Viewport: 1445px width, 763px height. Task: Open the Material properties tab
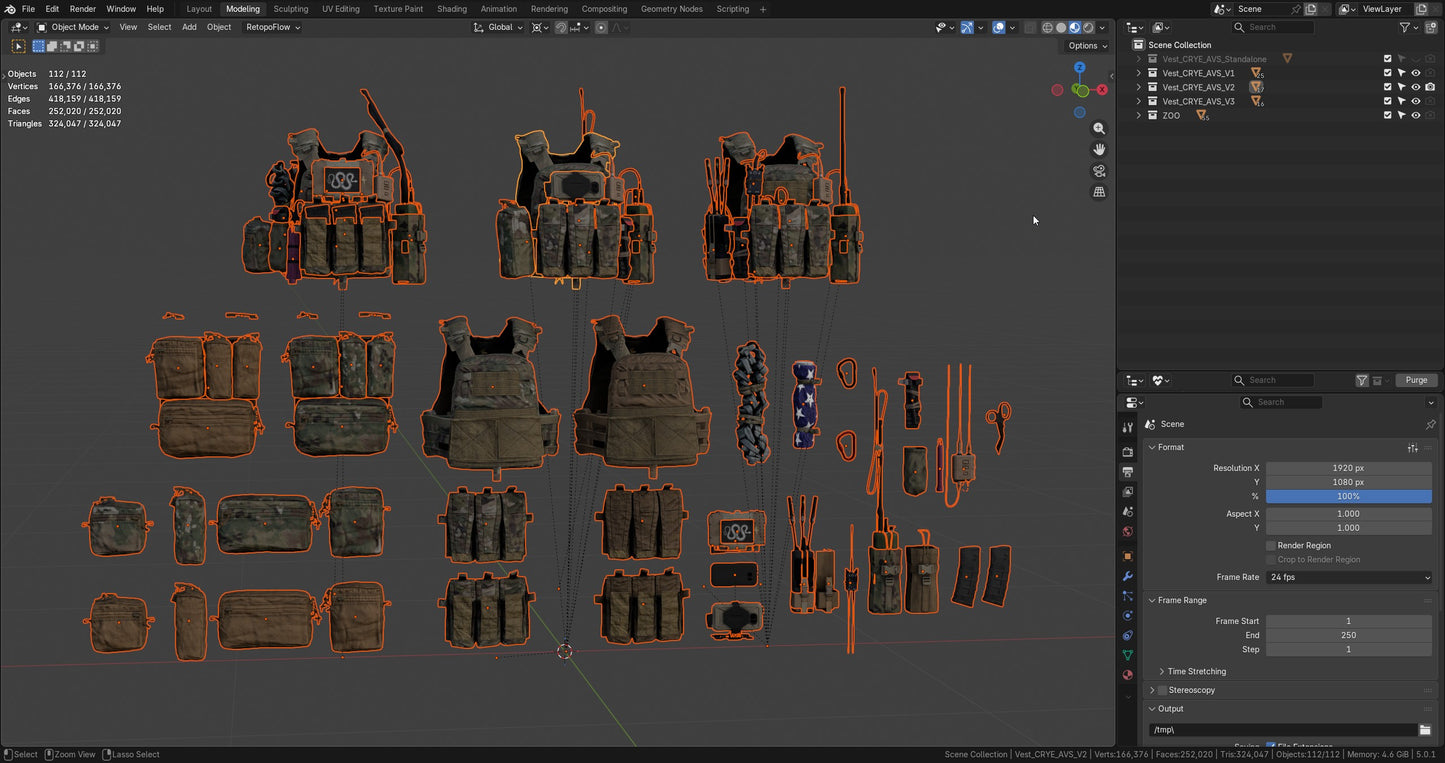coord(1128,675)
